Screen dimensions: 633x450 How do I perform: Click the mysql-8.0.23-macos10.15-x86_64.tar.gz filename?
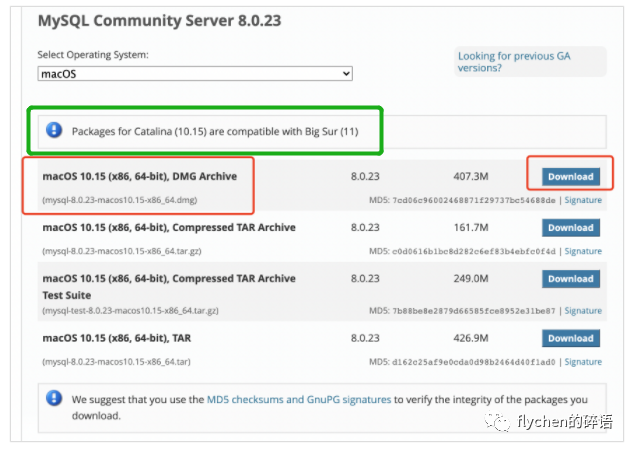[124, 252]
